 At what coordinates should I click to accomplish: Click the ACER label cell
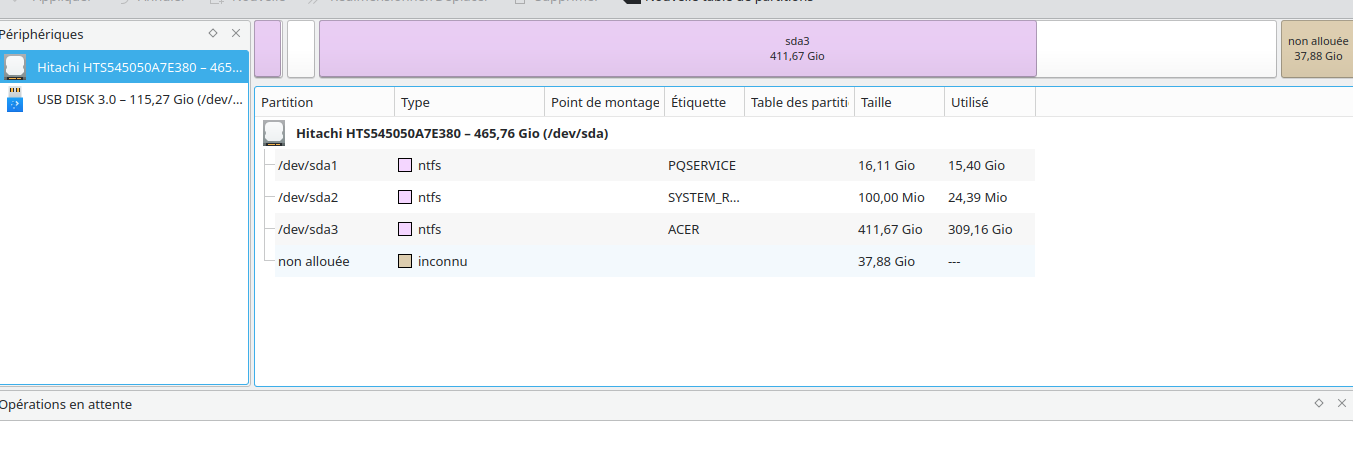point(684,229)
